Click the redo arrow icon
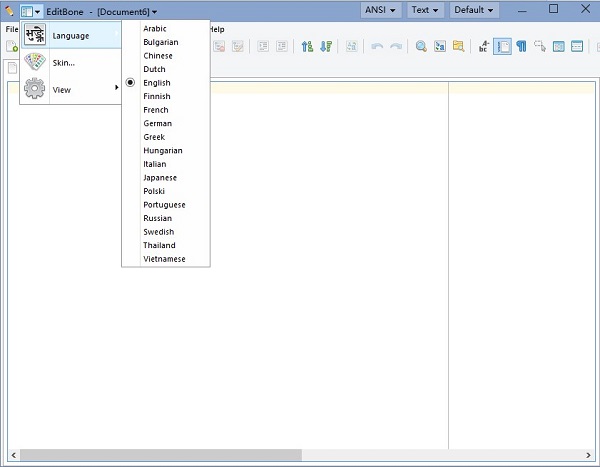 (395, 46)
